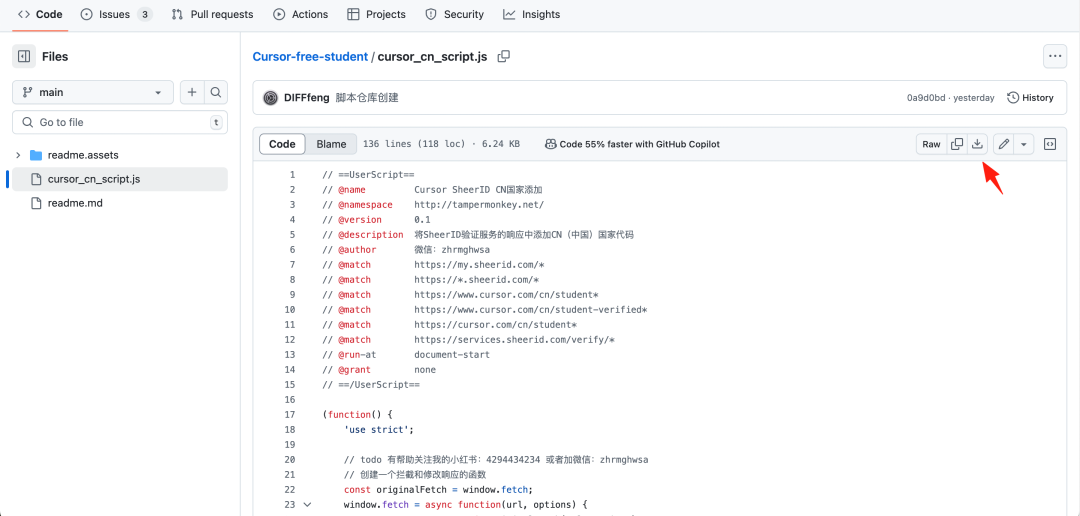Click the @version 0.1 value
The image size is (1080, 516).
click(422, 220)
